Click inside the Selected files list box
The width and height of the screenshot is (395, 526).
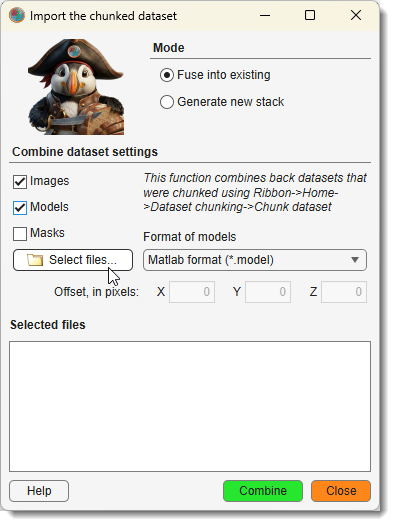point(190,406)
